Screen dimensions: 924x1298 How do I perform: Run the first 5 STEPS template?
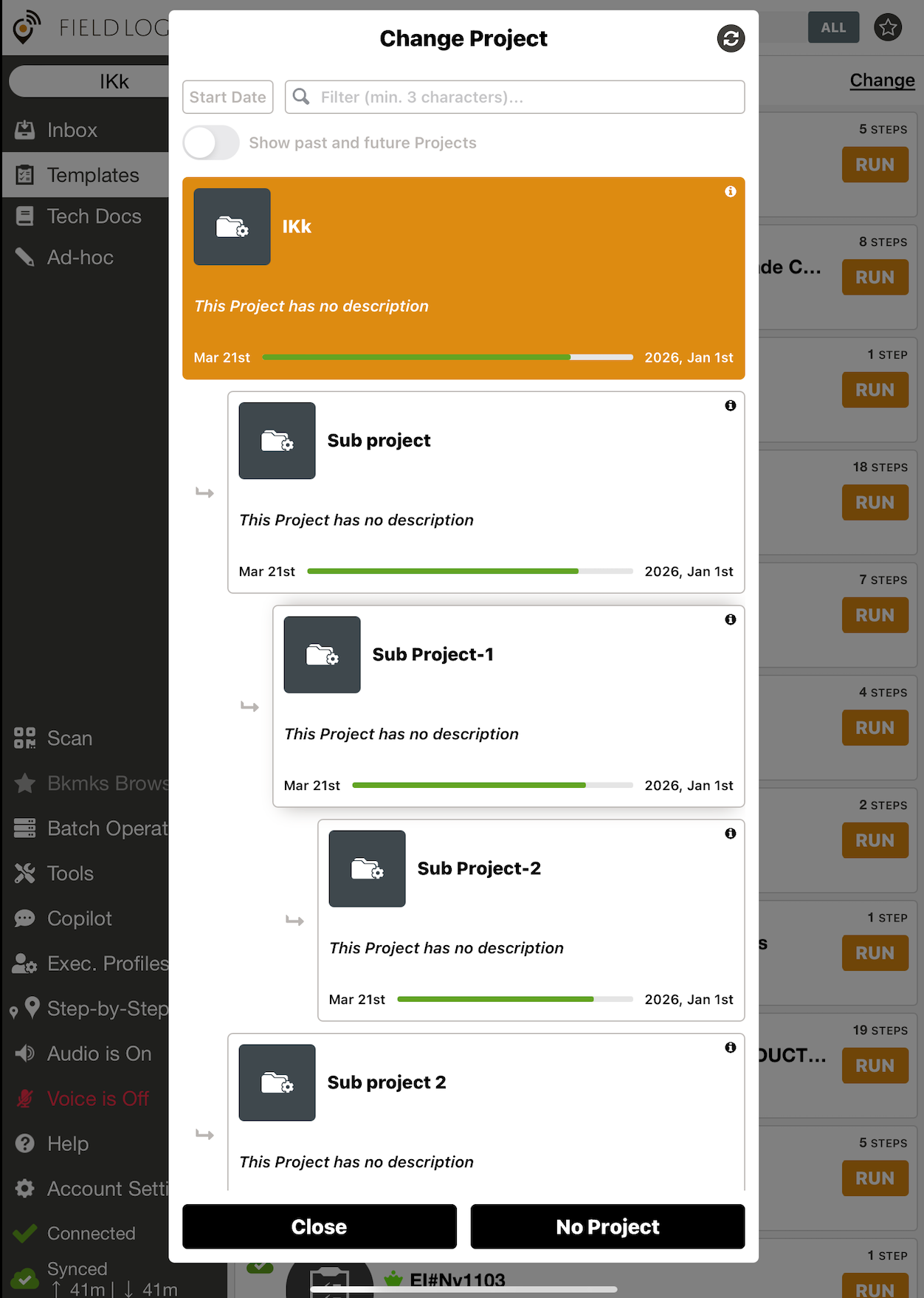tap(875, 165)
